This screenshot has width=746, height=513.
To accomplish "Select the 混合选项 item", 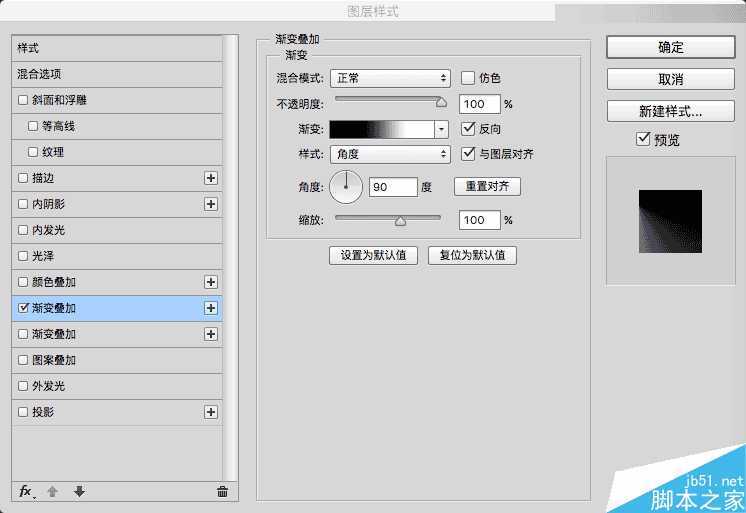I will click(x=117, y=74).
